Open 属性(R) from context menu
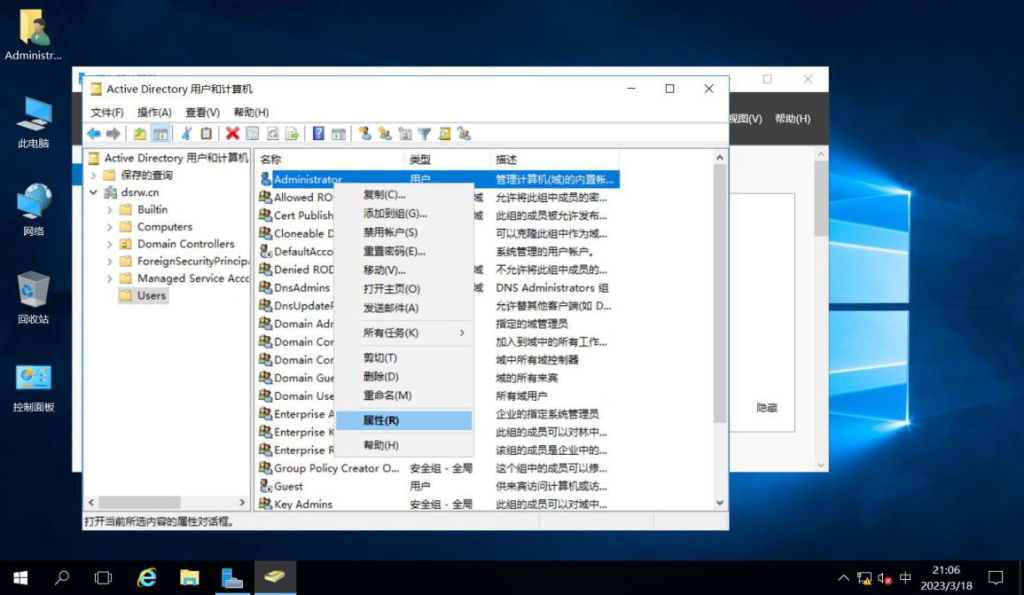The width and height of the screenshot is (1024, 595). (x=404, y=421)
